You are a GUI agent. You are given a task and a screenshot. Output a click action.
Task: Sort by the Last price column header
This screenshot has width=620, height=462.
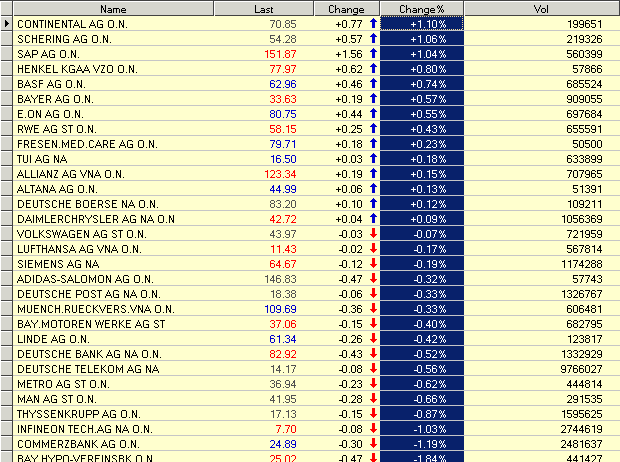264,9
